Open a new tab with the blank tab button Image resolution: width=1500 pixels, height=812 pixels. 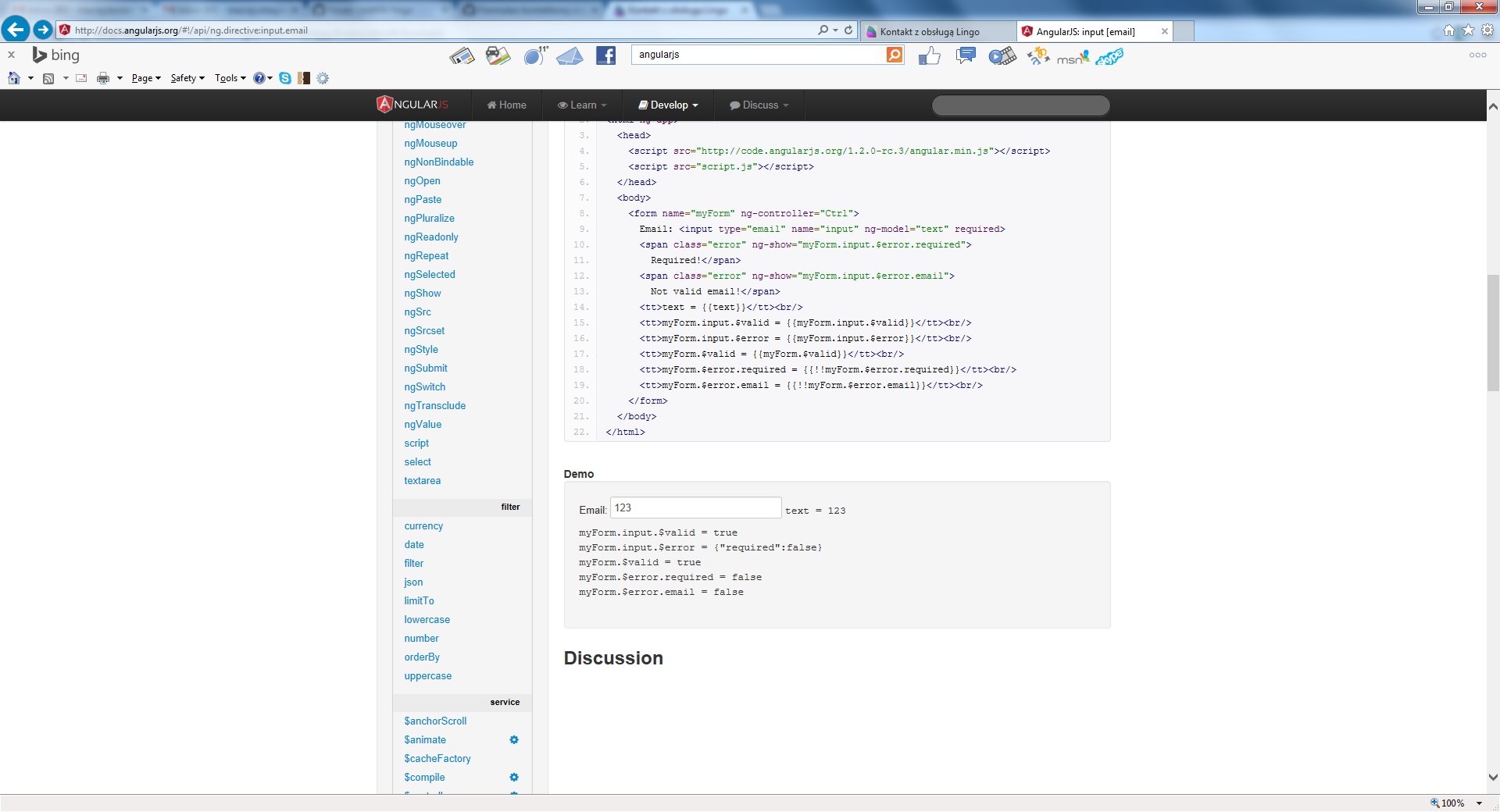[x=1184, y=32]
